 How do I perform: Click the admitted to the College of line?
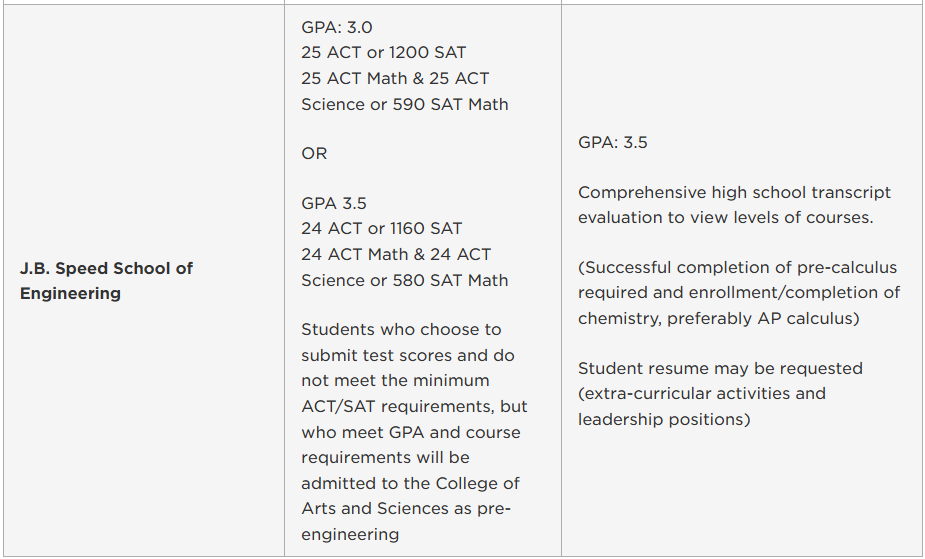[410, 484]
